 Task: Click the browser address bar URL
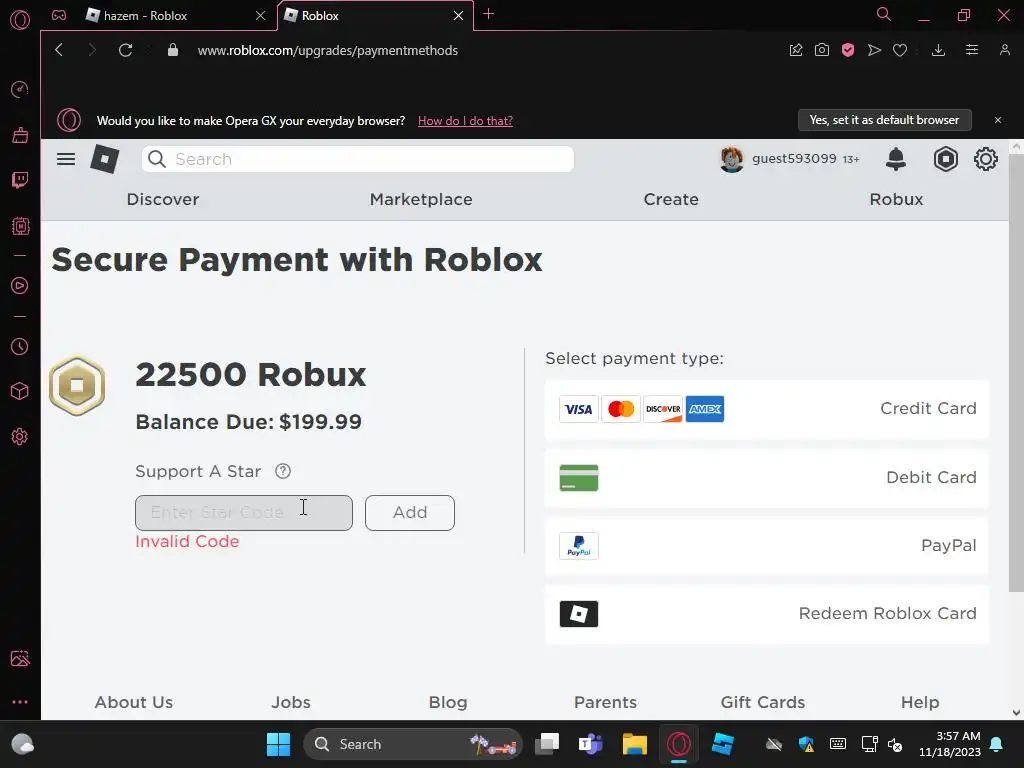tap(327, 50)
